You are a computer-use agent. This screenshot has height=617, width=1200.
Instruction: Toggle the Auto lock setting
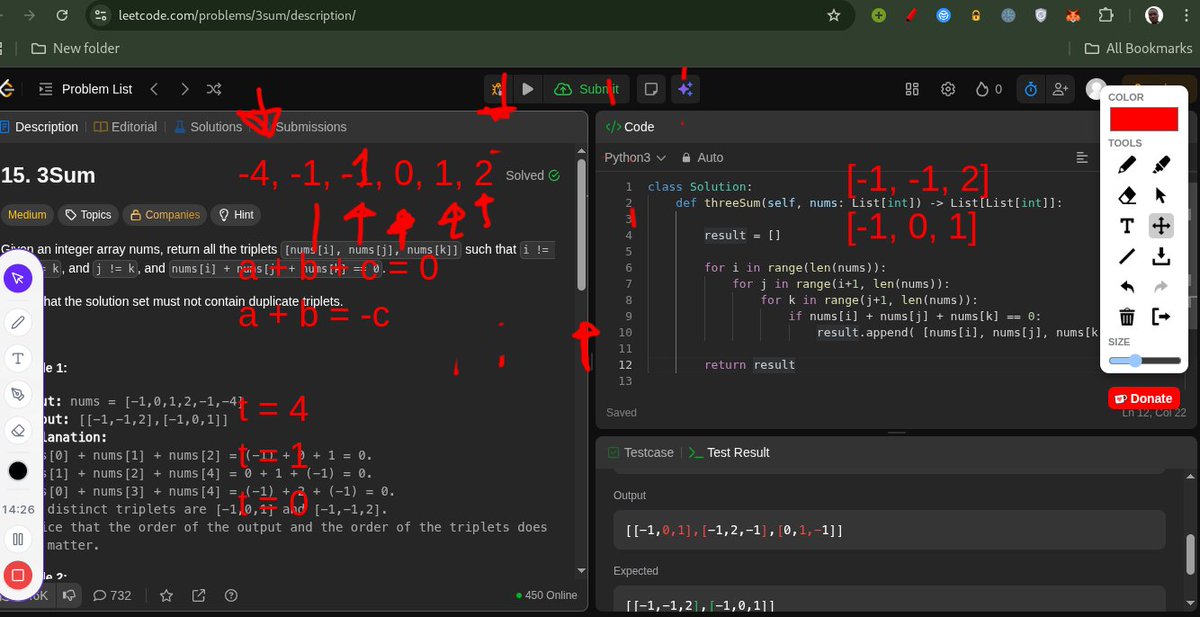point(702,158)
